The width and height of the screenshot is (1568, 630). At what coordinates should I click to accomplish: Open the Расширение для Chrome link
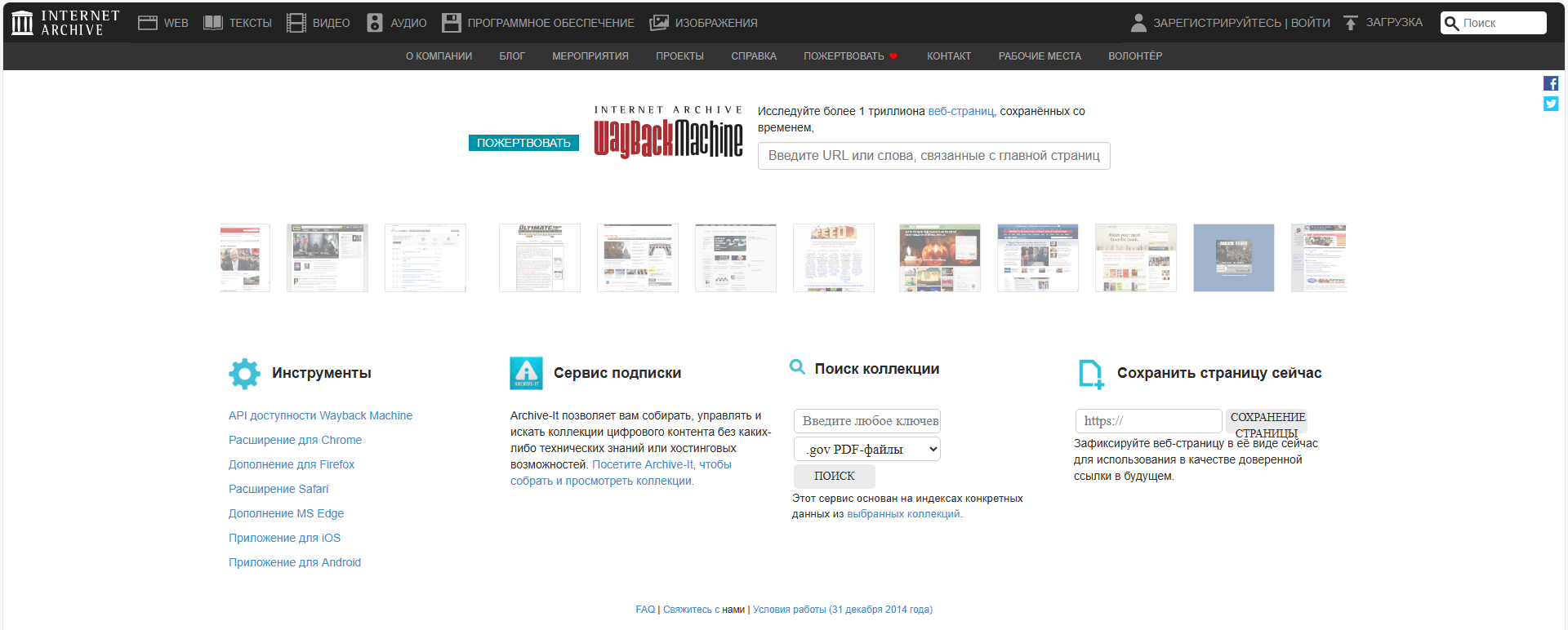click(x=295, y=440)
